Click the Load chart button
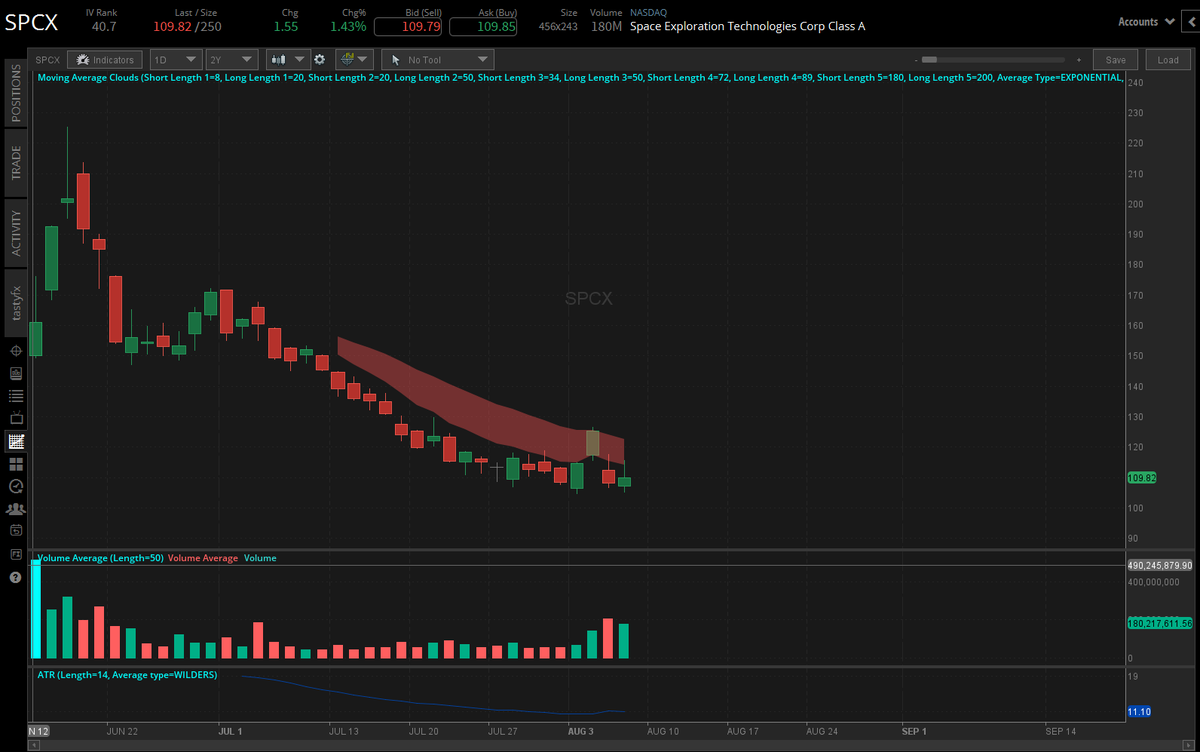The height and width of the screenshot is (752, 1200). pos(1168,60)
